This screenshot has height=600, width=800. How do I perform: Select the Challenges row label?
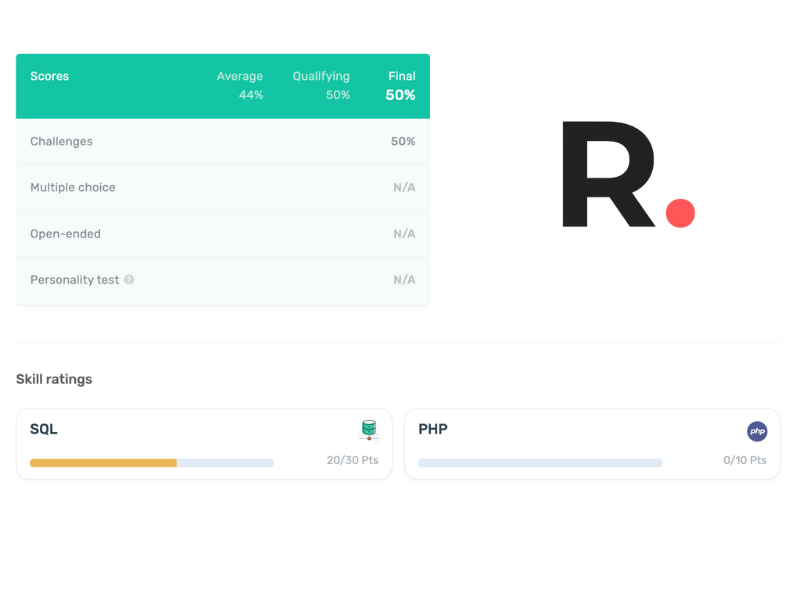click(61, 141)
